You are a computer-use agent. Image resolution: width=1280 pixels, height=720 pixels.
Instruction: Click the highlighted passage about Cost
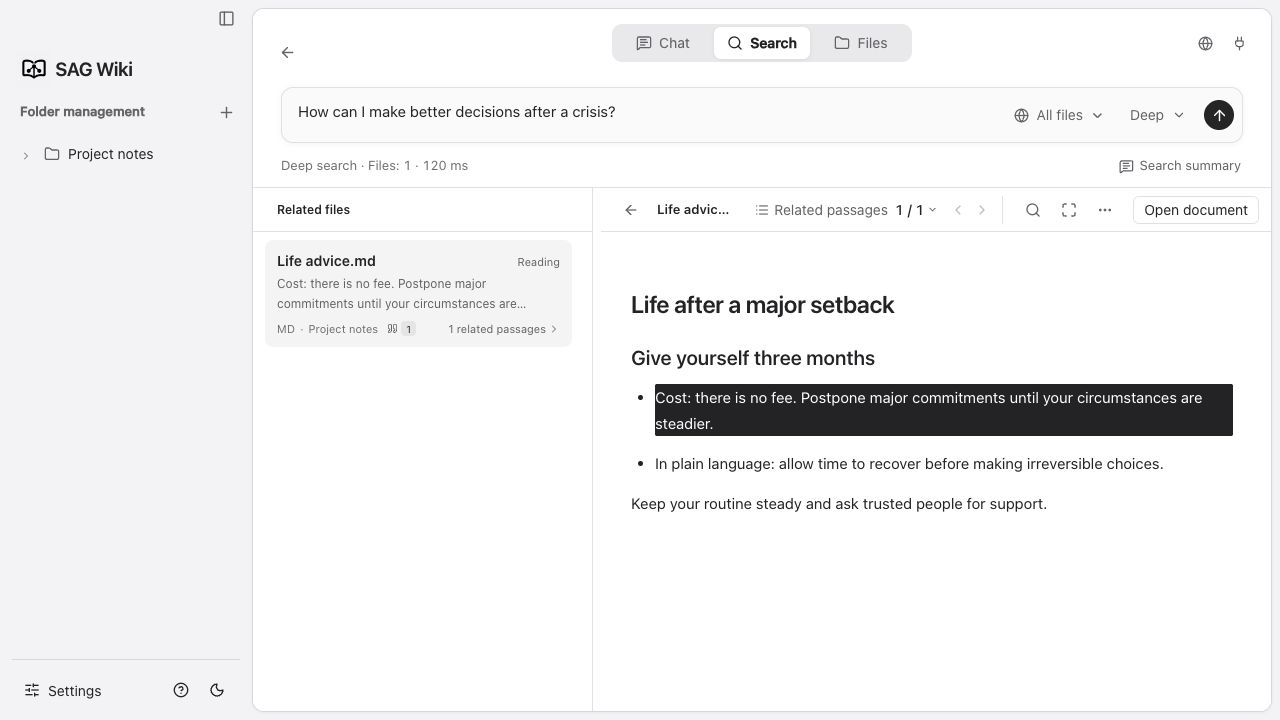(944, 410)
